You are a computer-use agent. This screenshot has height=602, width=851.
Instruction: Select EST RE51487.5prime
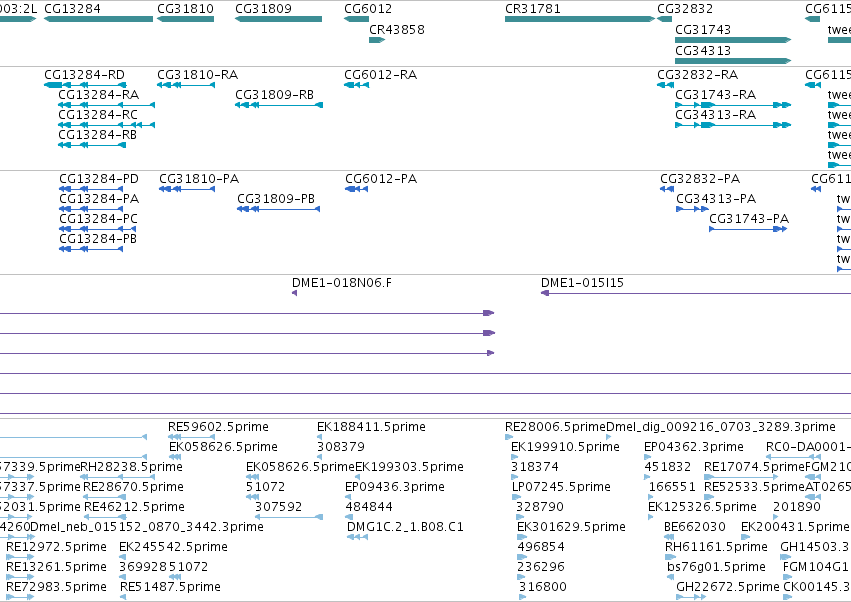123,597
